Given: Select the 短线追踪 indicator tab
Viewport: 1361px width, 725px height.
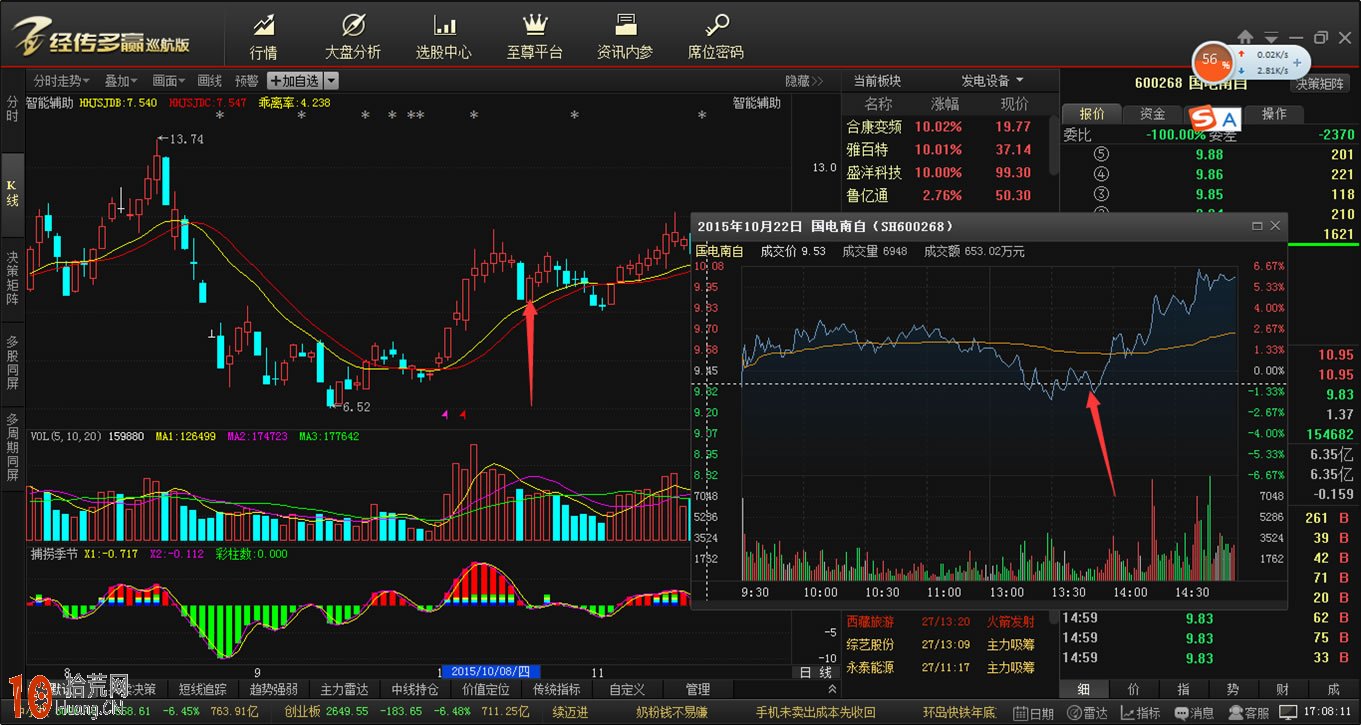Looking at the screenshot, I should 203,690.
